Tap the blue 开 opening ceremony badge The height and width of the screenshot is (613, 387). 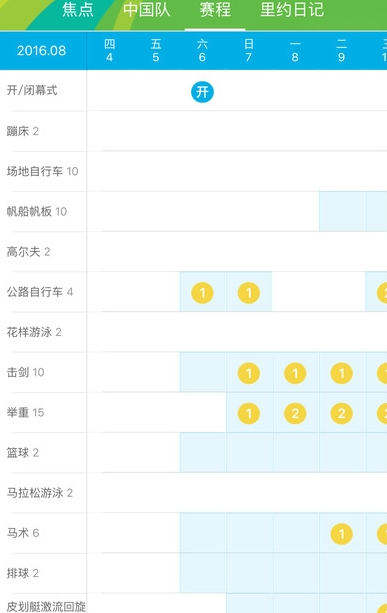(202, 92)
